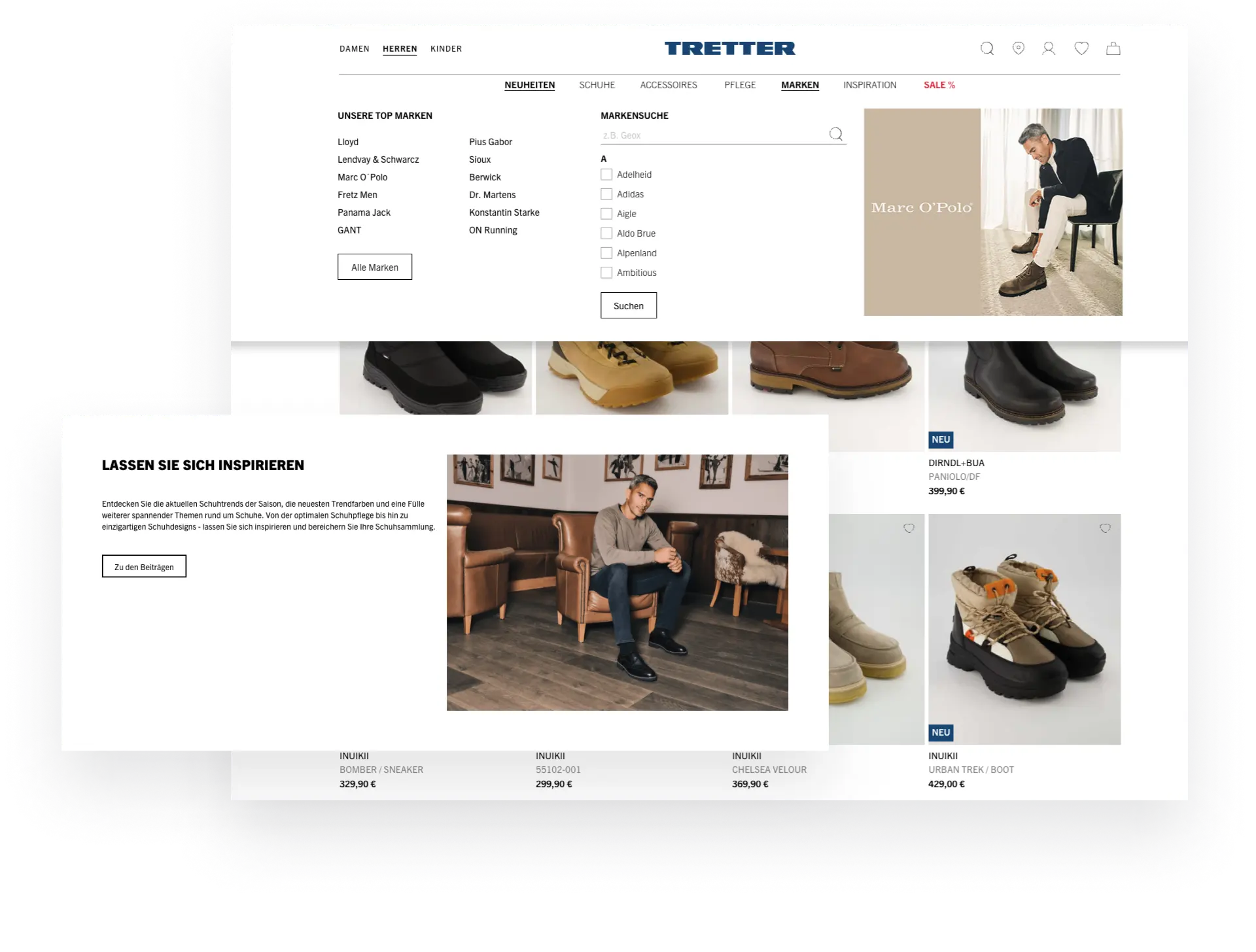Select the KINDER section
Viewport: 1256px width, 952px height.
446,49
